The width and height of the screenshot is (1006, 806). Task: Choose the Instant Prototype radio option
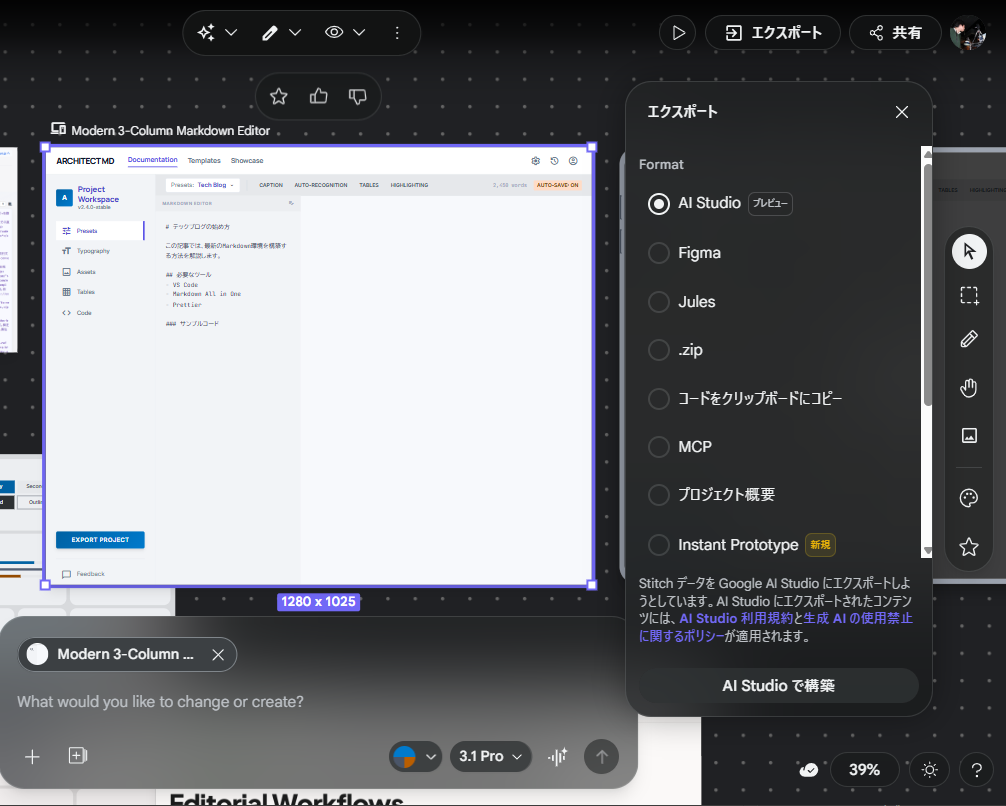[x=659, y=545]
